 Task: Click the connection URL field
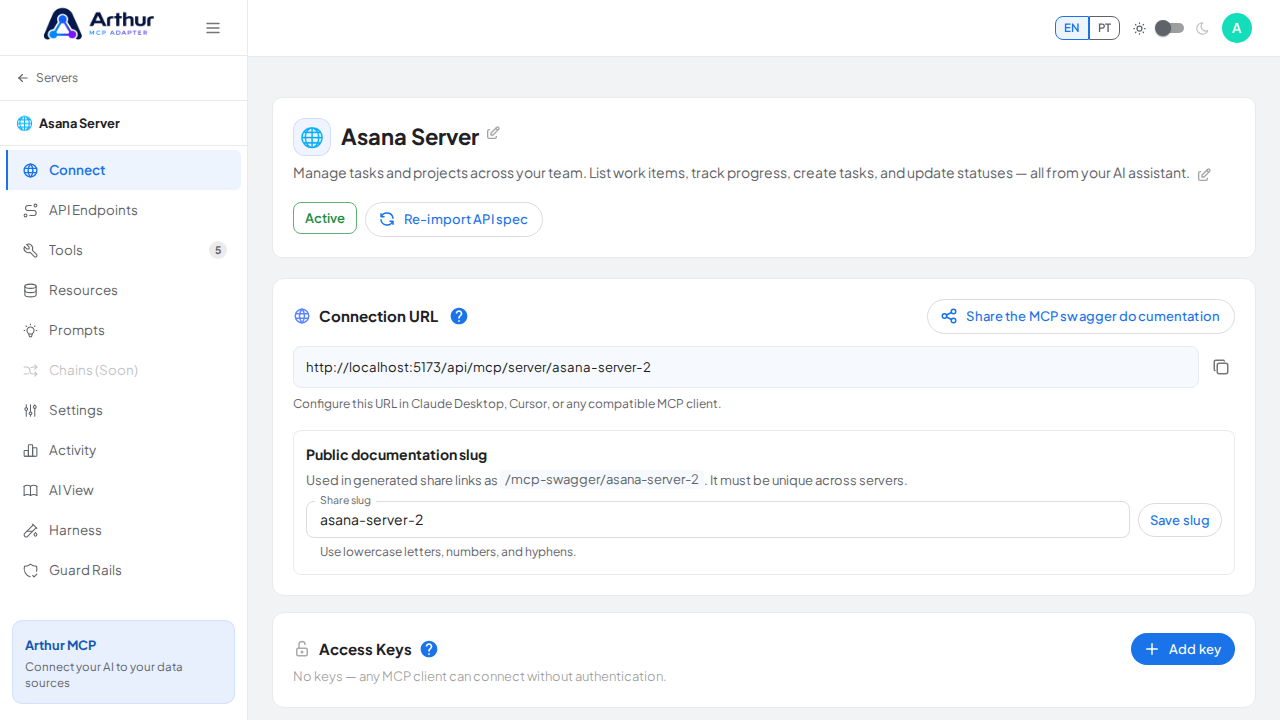click(x=746, y=367)
